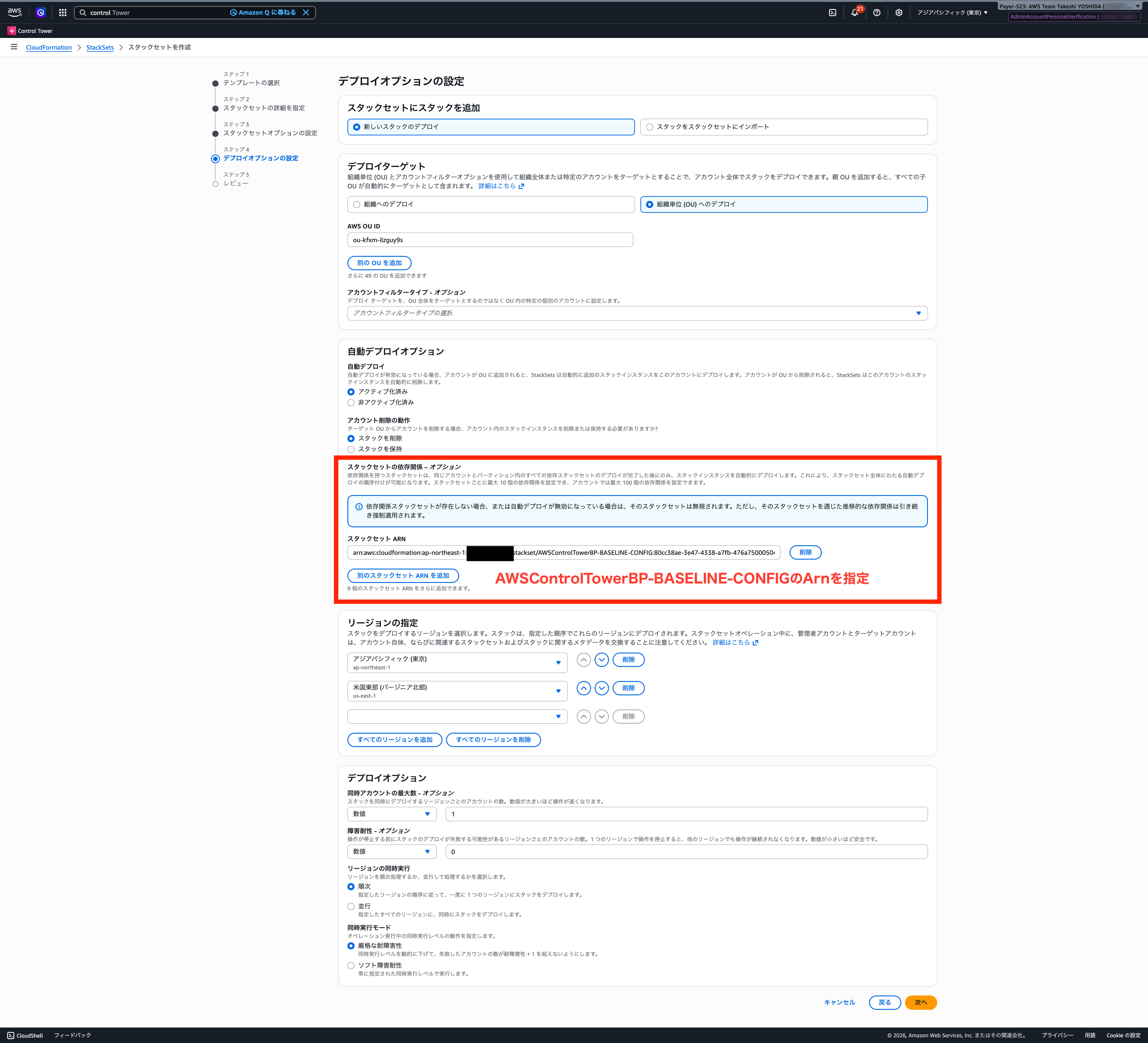The height and width of the screenshot is (1043, 1148).
Task: Open the empty third region dropdown
Action: point(457,717)
